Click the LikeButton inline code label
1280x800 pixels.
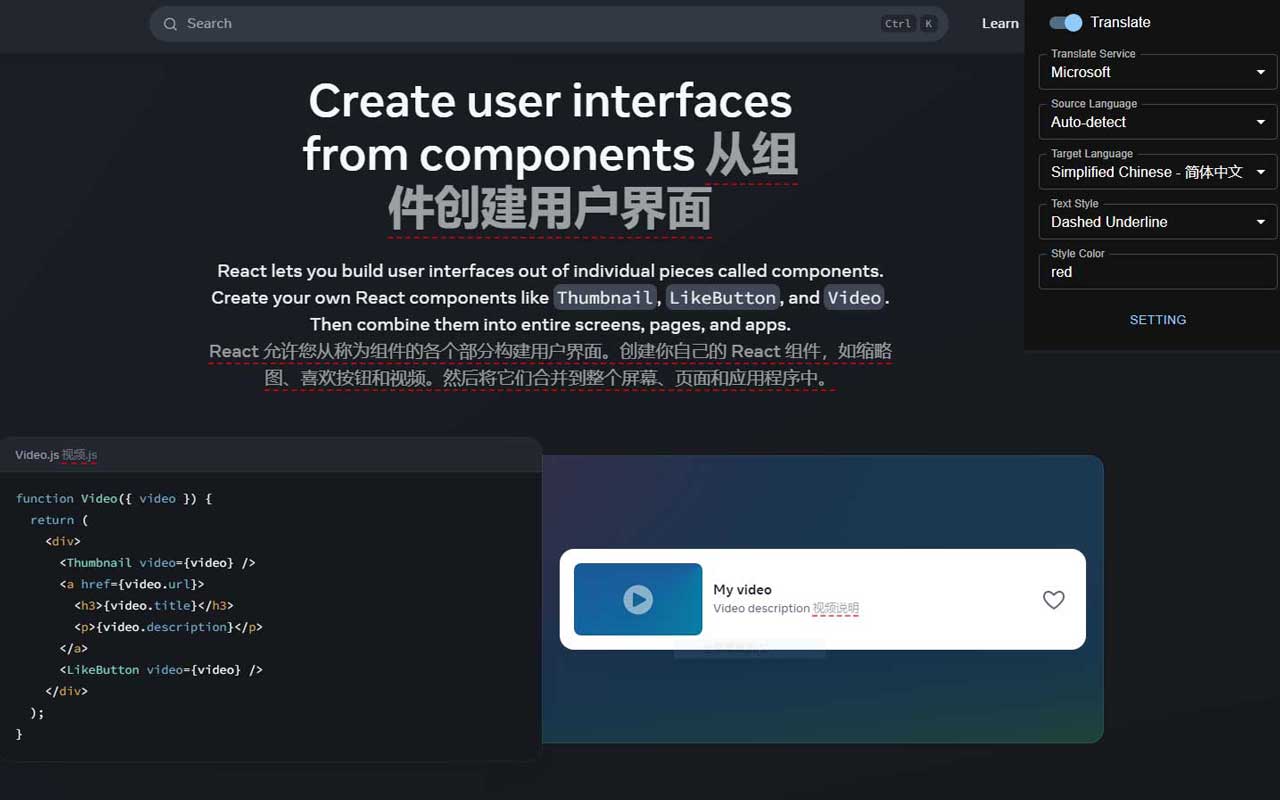pos(722,298)
